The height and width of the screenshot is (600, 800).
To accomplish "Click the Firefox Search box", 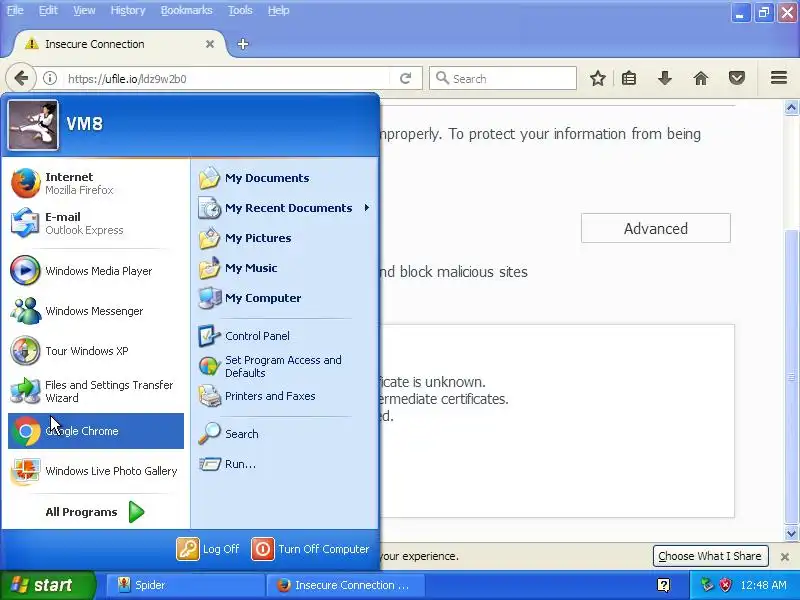I will pyautogui.click(x=503, y=79).
